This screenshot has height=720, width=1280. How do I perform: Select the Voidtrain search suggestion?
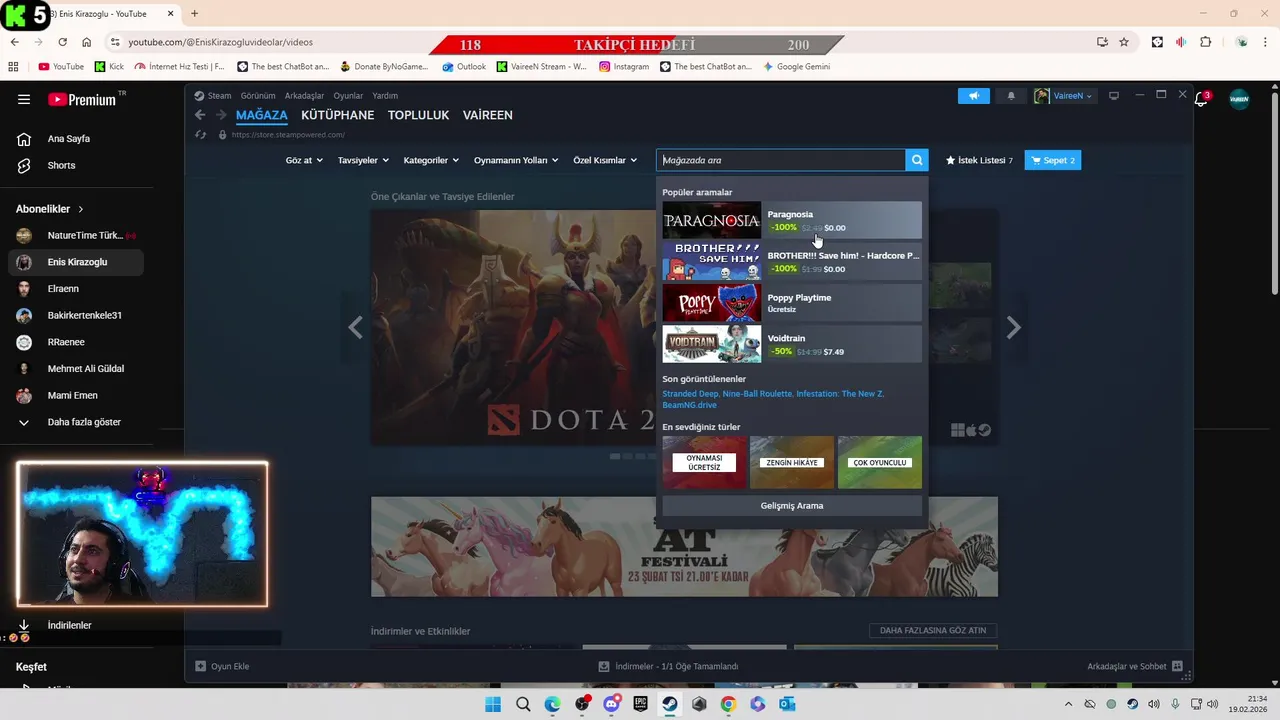coord(792,344)
